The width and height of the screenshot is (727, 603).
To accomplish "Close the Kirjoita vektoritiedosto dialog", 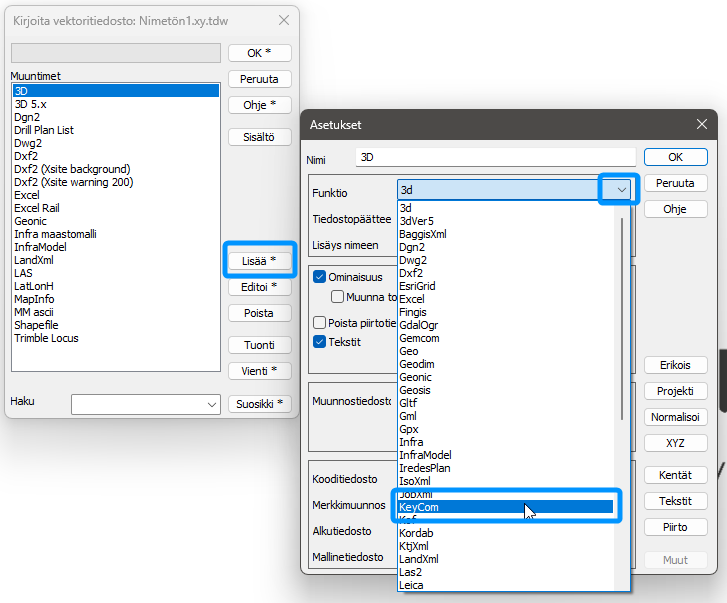I will click(x=284, y=20).
